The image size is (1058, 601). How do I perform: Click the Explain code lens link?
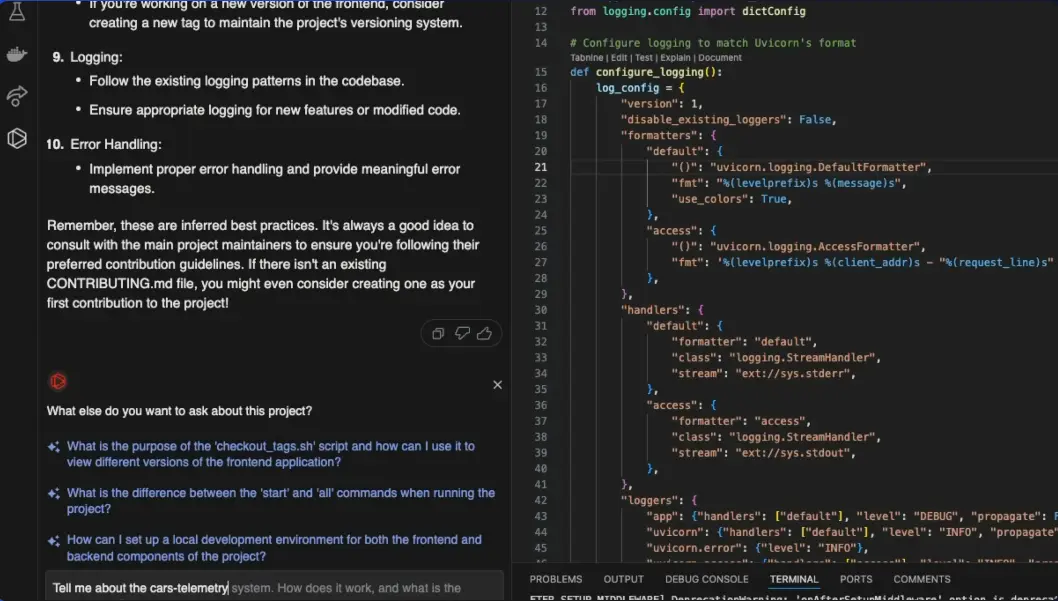pos(676,58)
